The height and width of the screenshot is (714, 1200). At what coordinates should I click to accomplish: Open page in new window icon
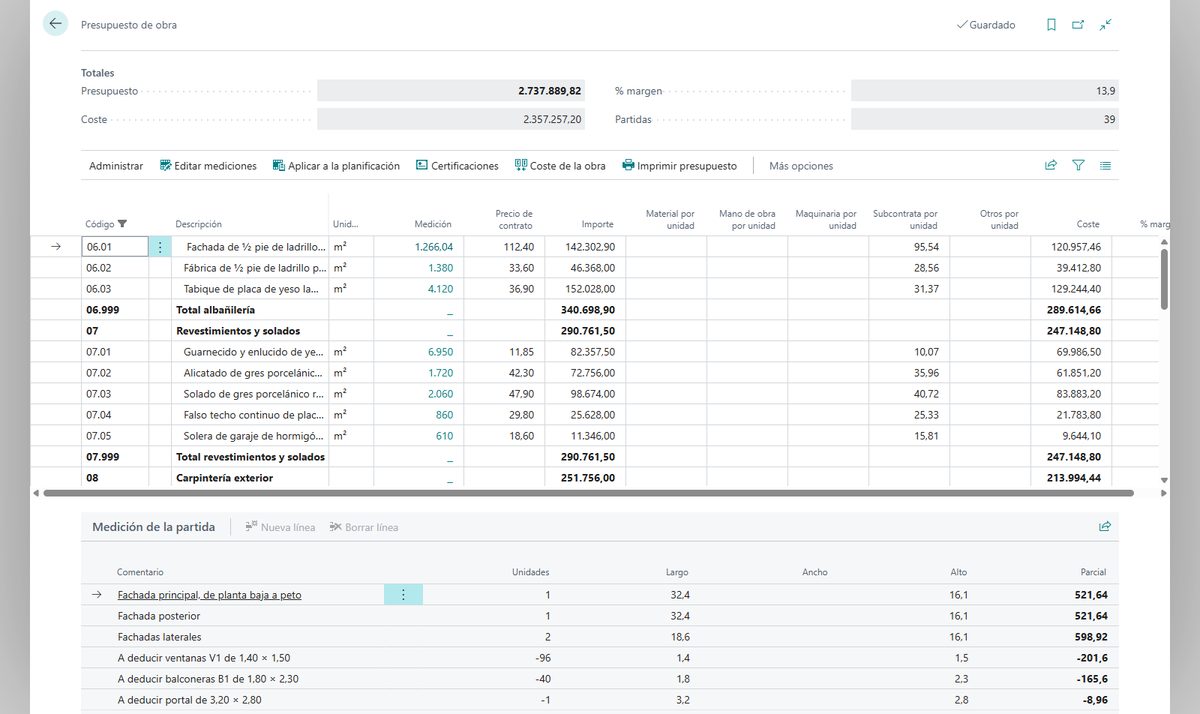pos(1078,25)
